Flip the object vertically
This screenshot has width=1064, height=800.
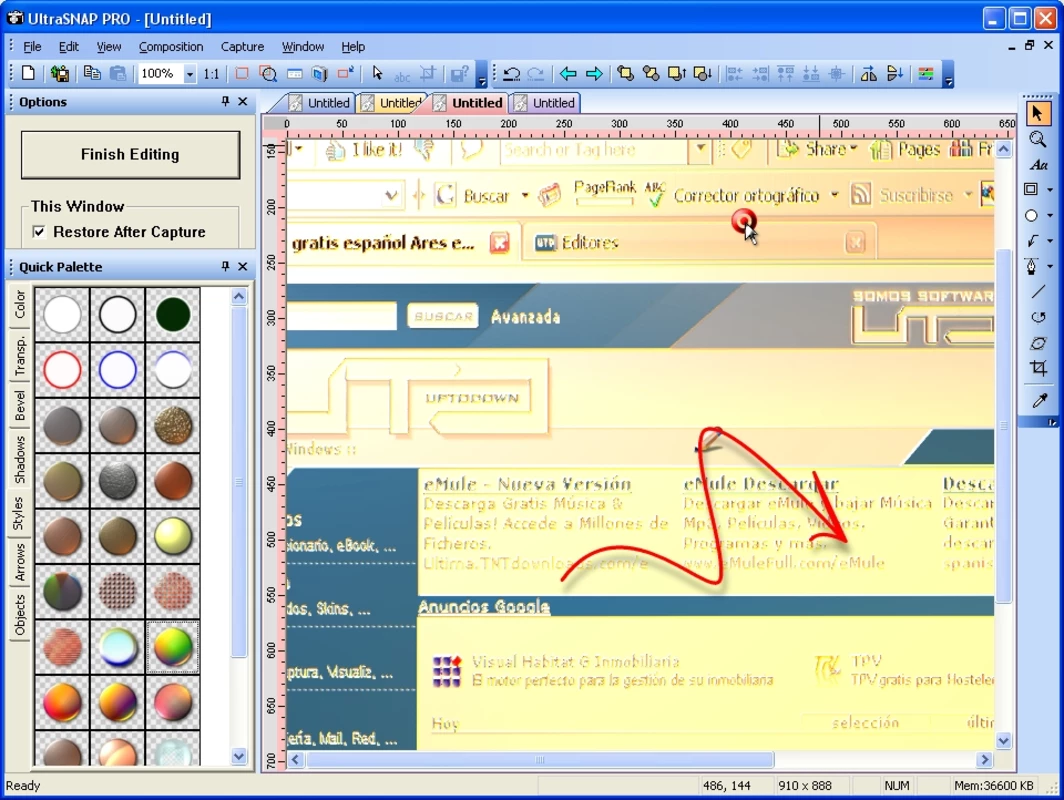coord(894,73)
